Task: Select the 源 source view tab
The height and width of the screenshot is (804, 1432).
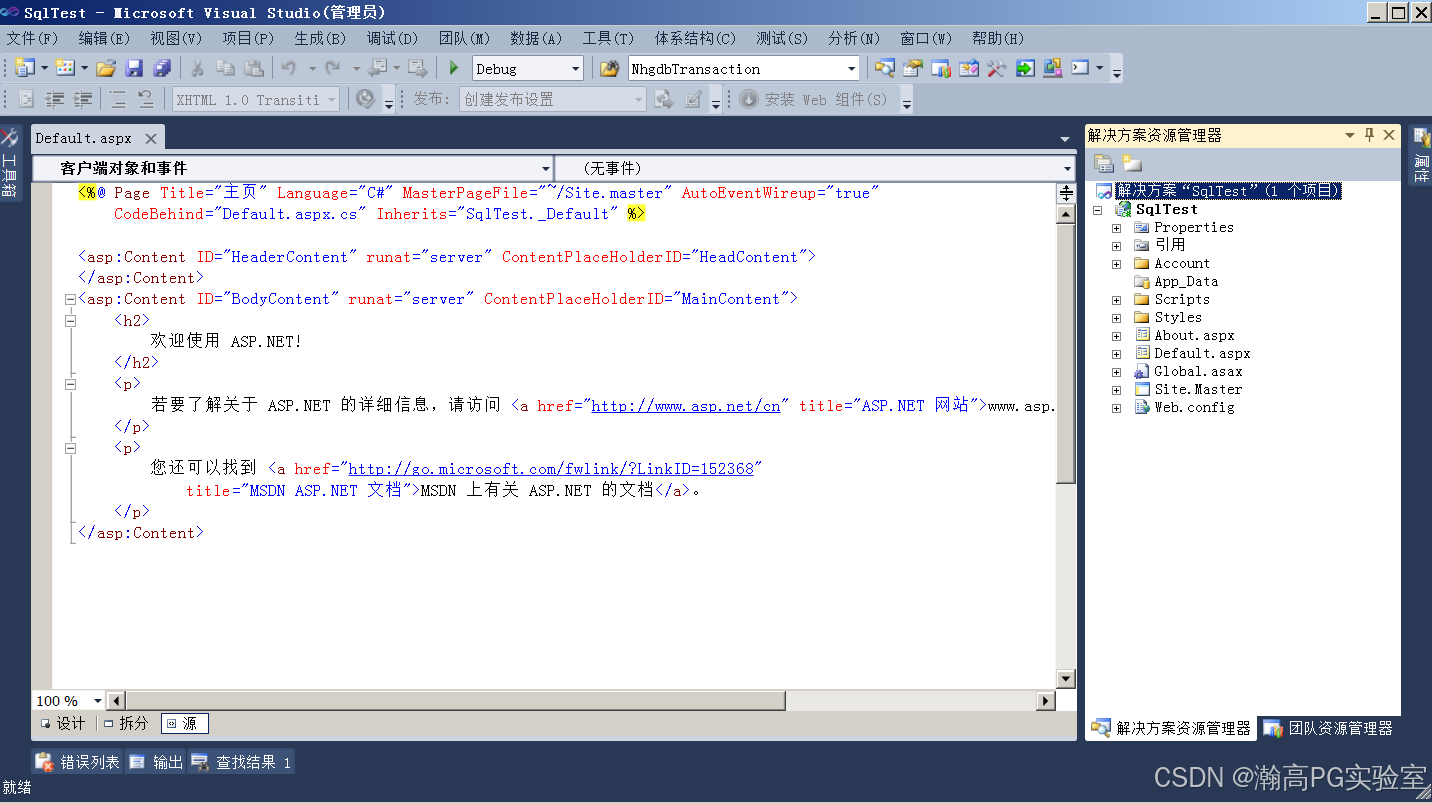Action: (x=184, y=723)
